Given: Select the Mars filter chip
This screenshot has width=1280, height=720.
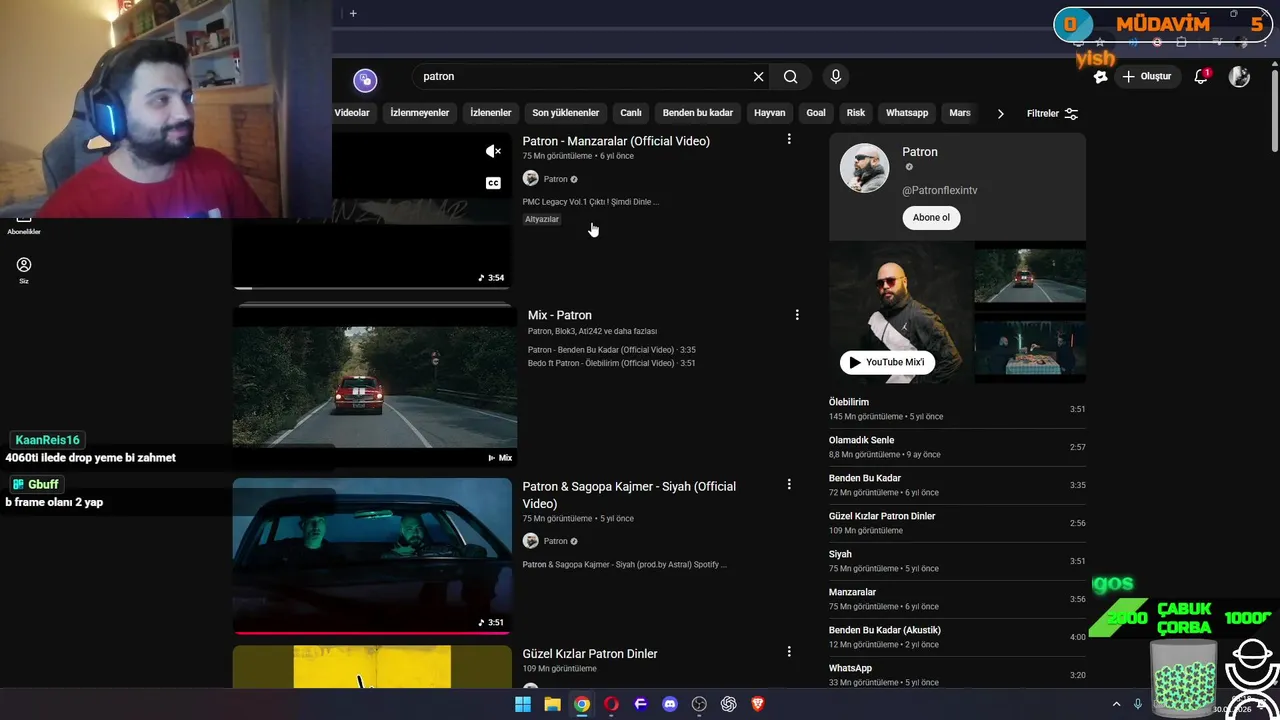Looking at the screenshot, I should [x=960, y=113].
